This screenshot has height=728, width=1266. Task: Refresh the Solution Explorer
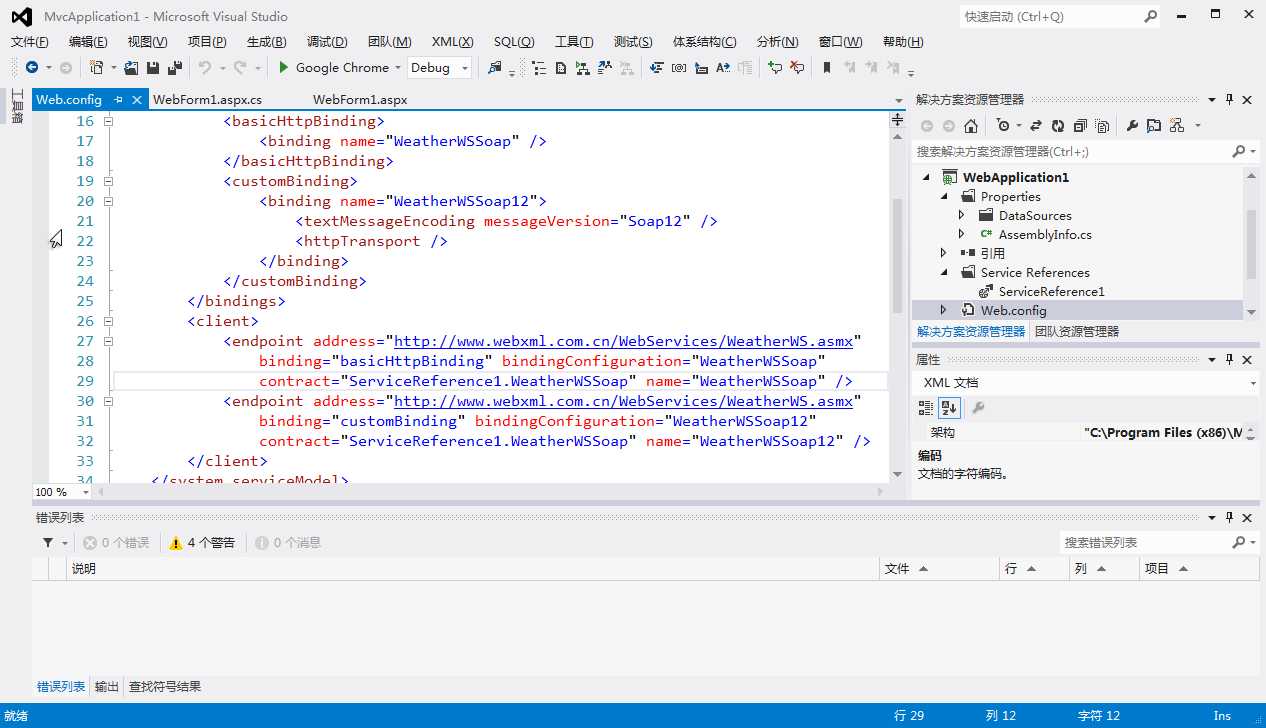coord(1058,126)
